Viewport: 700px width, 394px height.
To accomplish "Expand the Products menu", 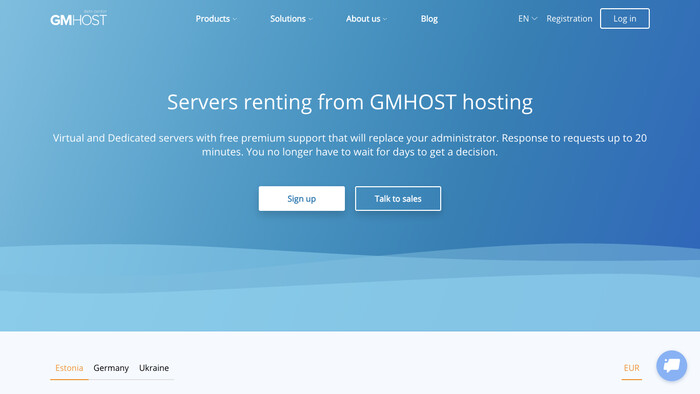I will point(216,19).
